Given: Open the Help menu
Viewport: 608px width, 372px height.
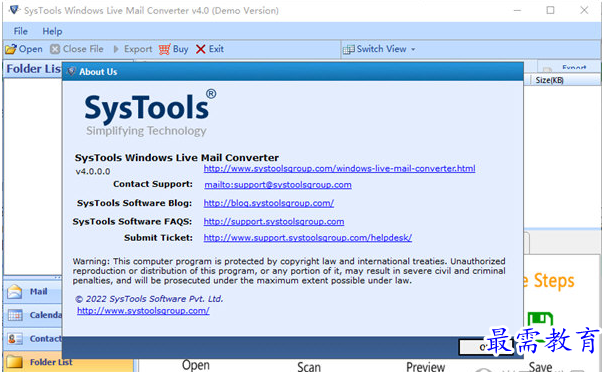Looking at the screenshot, I should tap(52, 31).
